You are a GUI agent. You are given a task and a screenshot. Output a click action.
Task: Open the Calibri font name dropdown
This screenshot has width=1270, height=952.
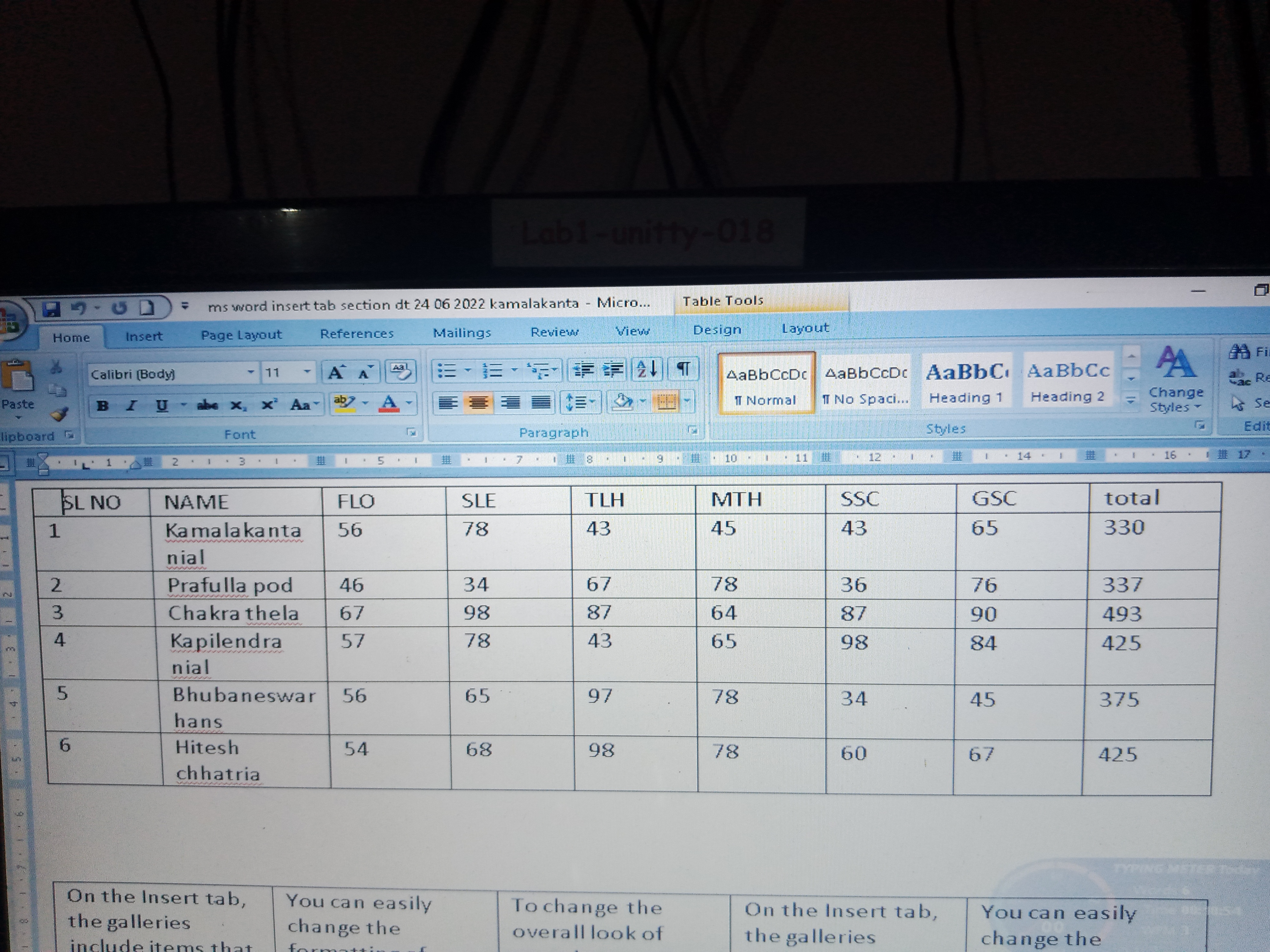pos(250,373)
